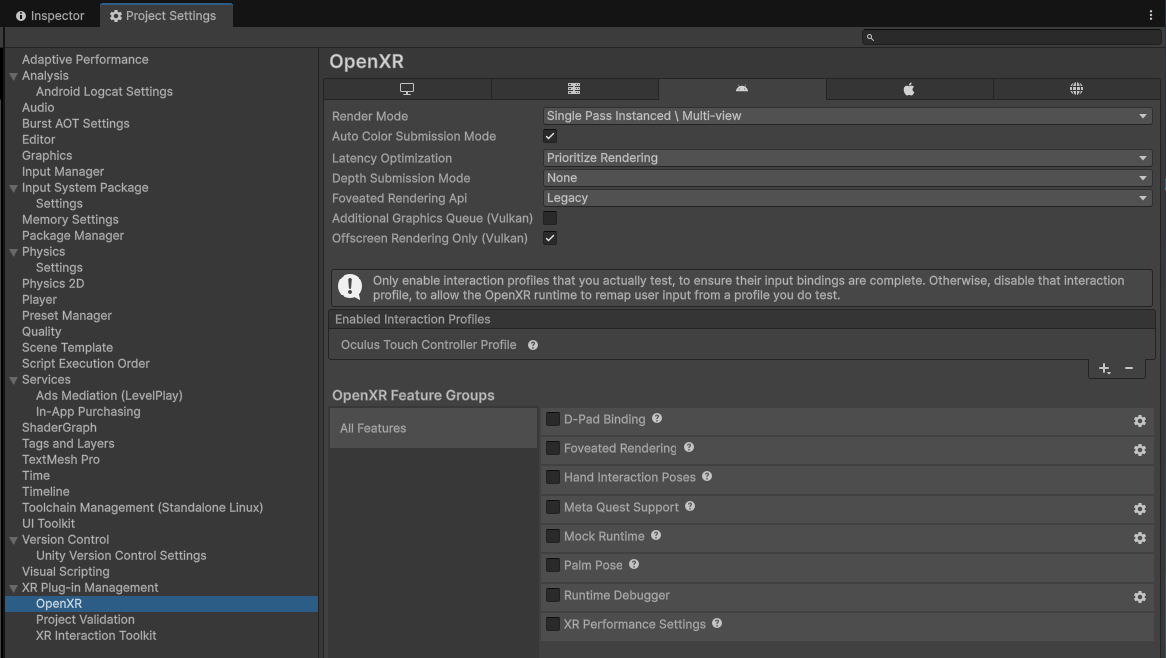Open Tags and Layers settings
The image size is (1166, 658).
68,444
